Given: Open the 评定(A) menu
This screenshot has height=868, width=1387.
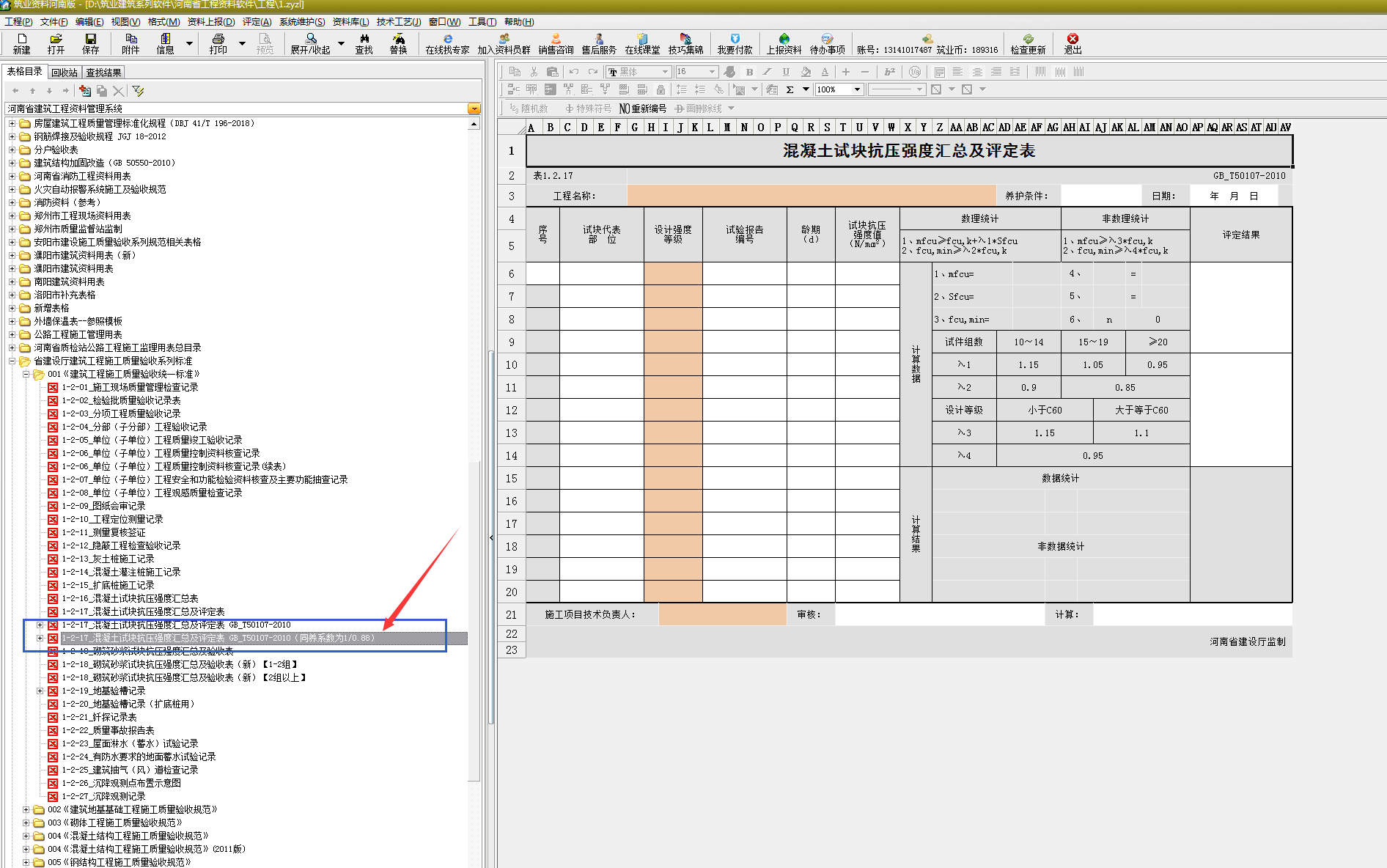Looking at the screenshot, I should (x=257, y=22).
